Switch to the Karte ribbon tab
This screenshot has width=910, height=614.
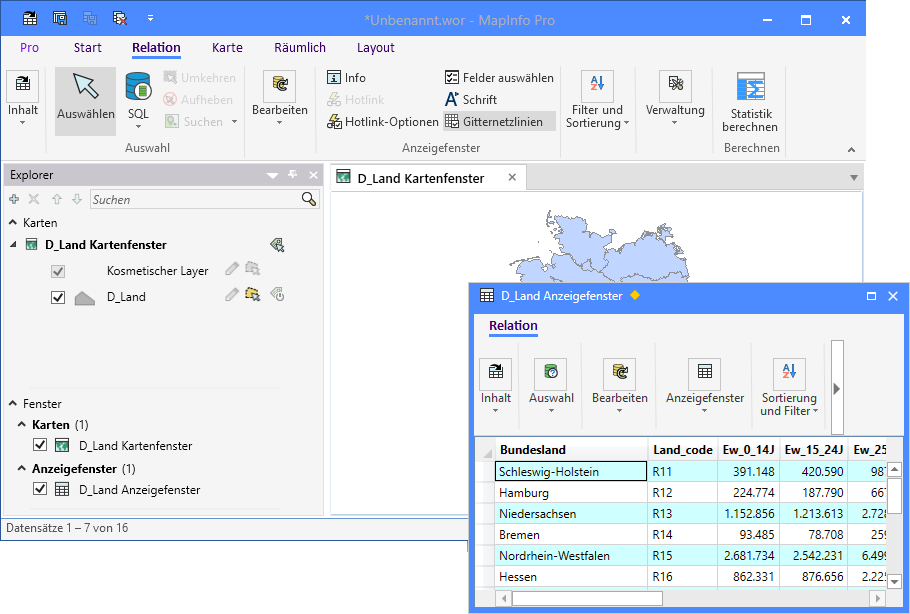point(228,48)
